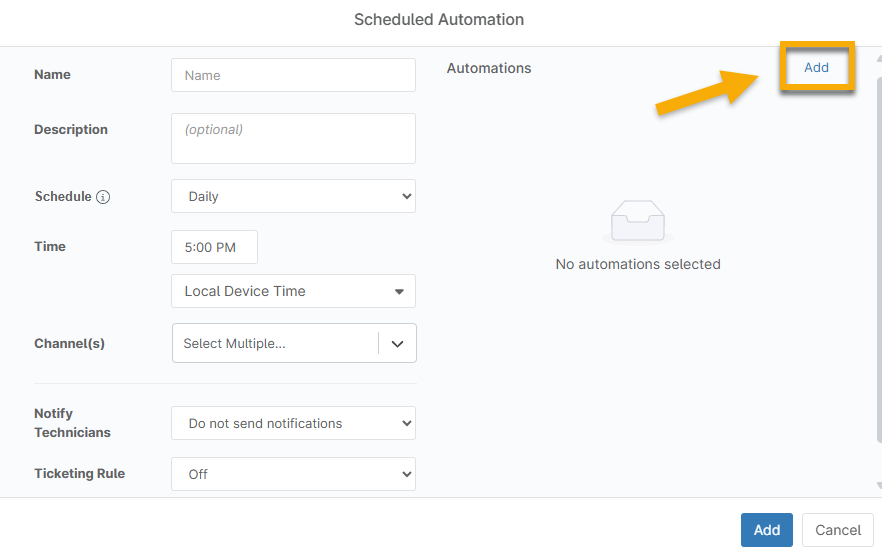Click into the optional Description box

point(293,138)
